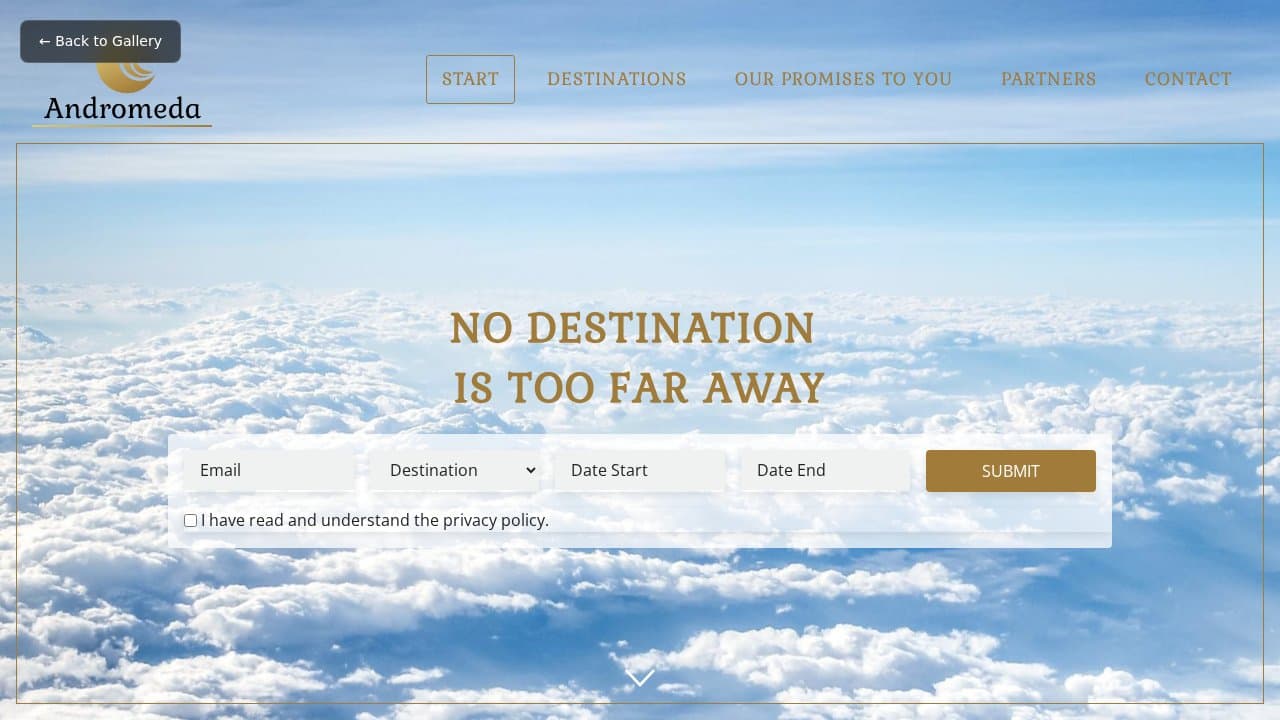Open the Date Start picker field
This screenshot has width=1280, height=720.
640,470
